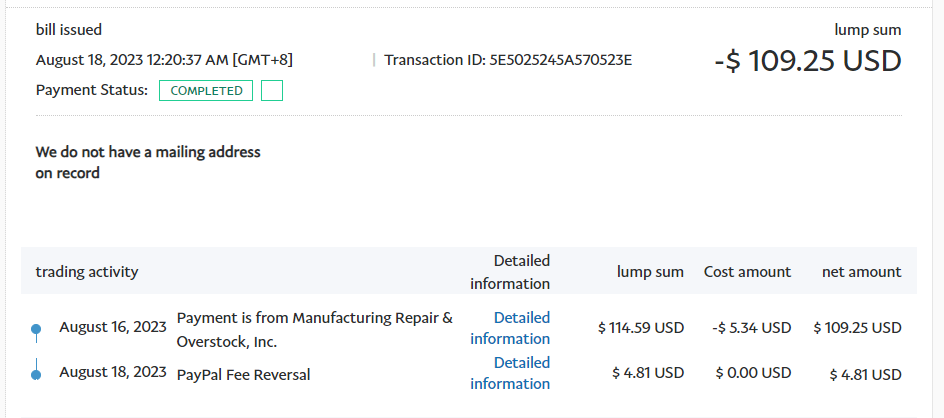Click the mailing address notice text
Screen dimensions: 944x418
pyautogui.click(x=148, y=162)
